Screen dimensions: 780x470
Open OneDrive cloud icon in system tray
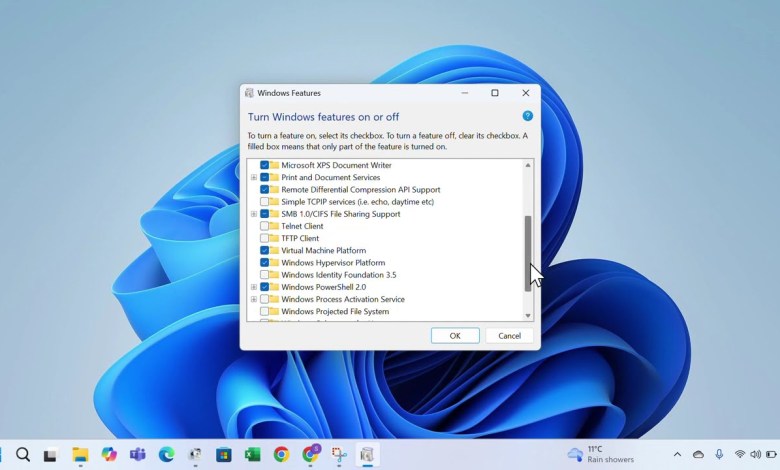tap(698, 454)
